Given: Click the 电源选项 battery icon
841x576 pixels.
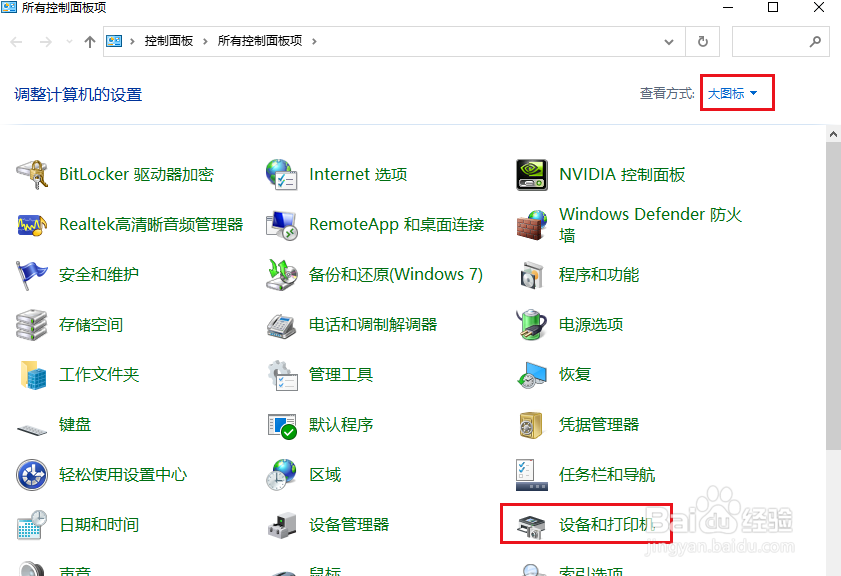Looking at the screenshot, I should click(x=532, y=324).
